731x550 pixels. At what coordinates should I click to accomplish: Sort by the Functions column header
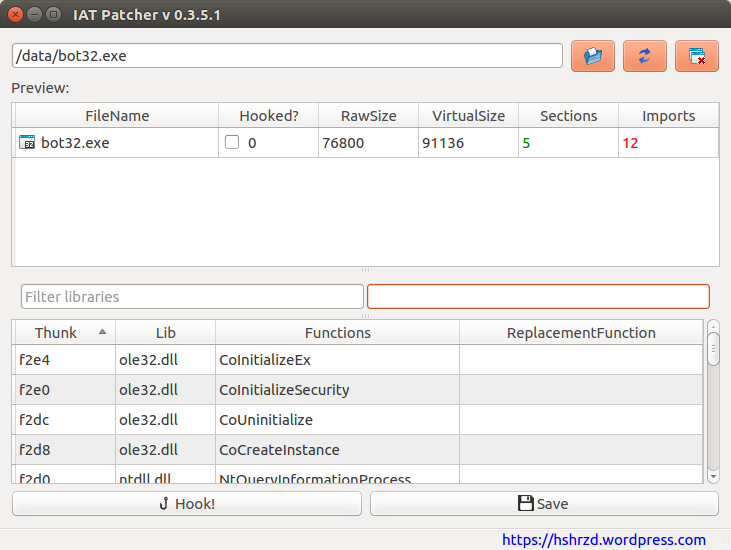point(337,333)
